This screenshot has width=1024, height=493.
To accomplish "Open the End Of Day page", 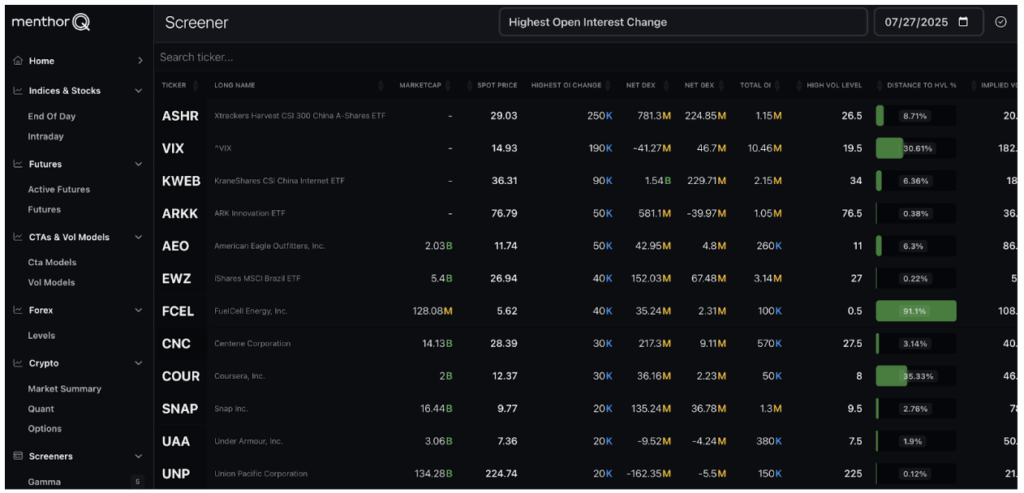I will tap(52, 116).
